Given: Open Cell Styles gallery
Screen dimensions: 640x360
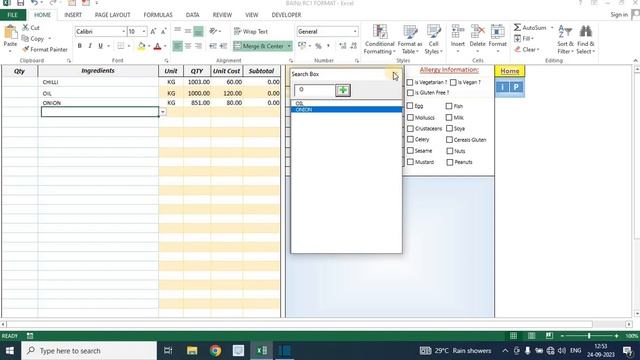Looking at the screenshot, I should coord(433,39).
